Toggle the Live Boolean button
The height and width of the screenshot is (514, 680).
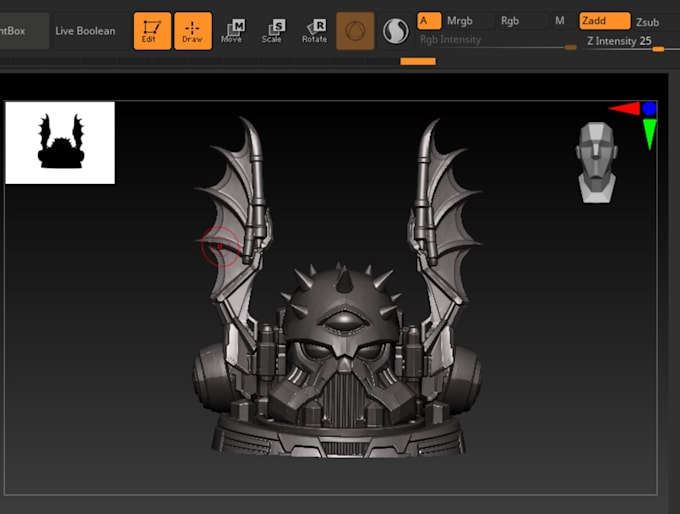(85, 31)
